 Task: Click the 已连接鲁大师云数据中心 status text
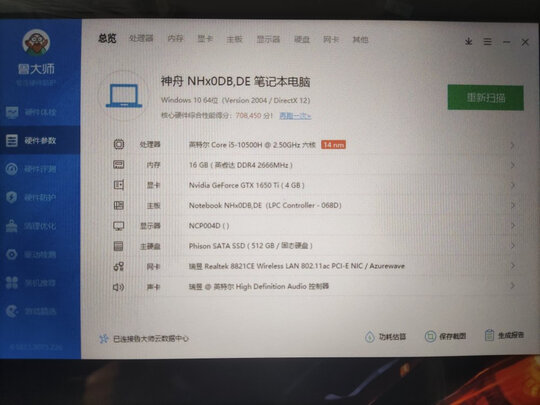coord(151,339)
